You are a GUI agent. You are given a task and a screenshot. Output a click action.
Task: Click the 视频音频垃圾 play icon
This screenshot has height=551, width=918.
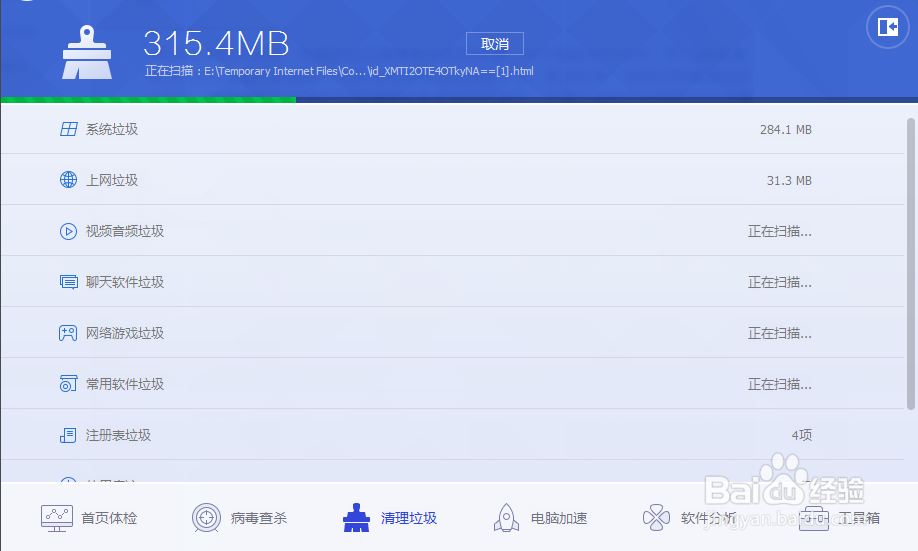pyautogui.click(x=68, y=231)
